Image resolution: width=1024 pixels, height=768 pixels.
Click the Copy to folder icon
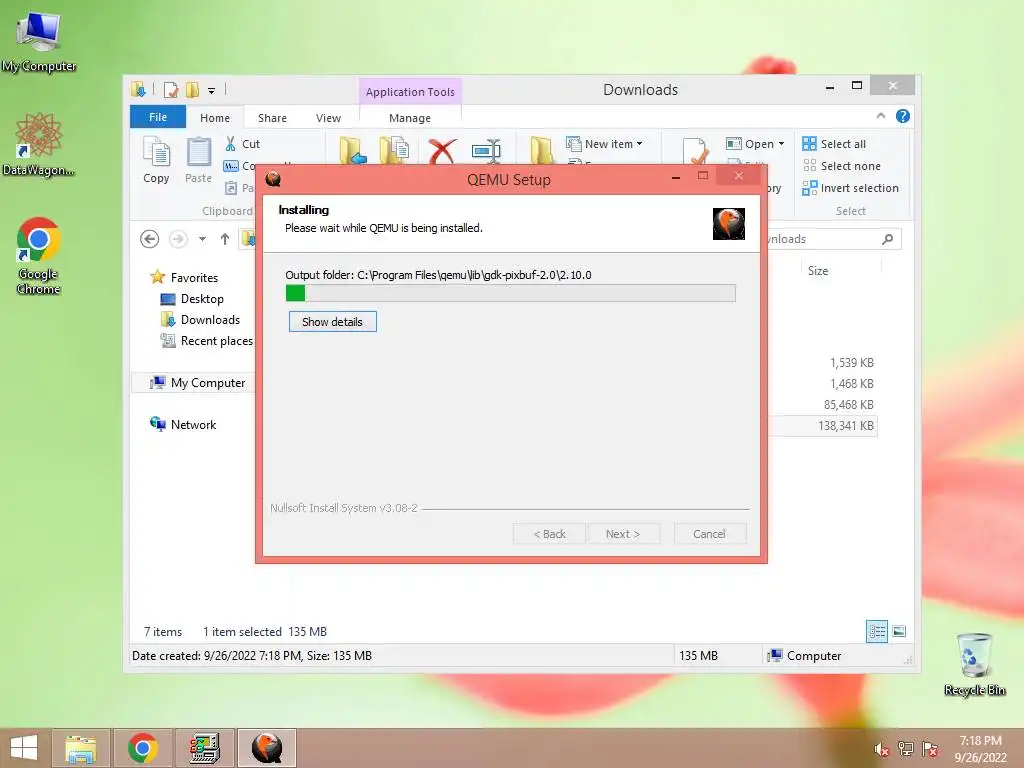pyautogui.click(x=394, y=150)
